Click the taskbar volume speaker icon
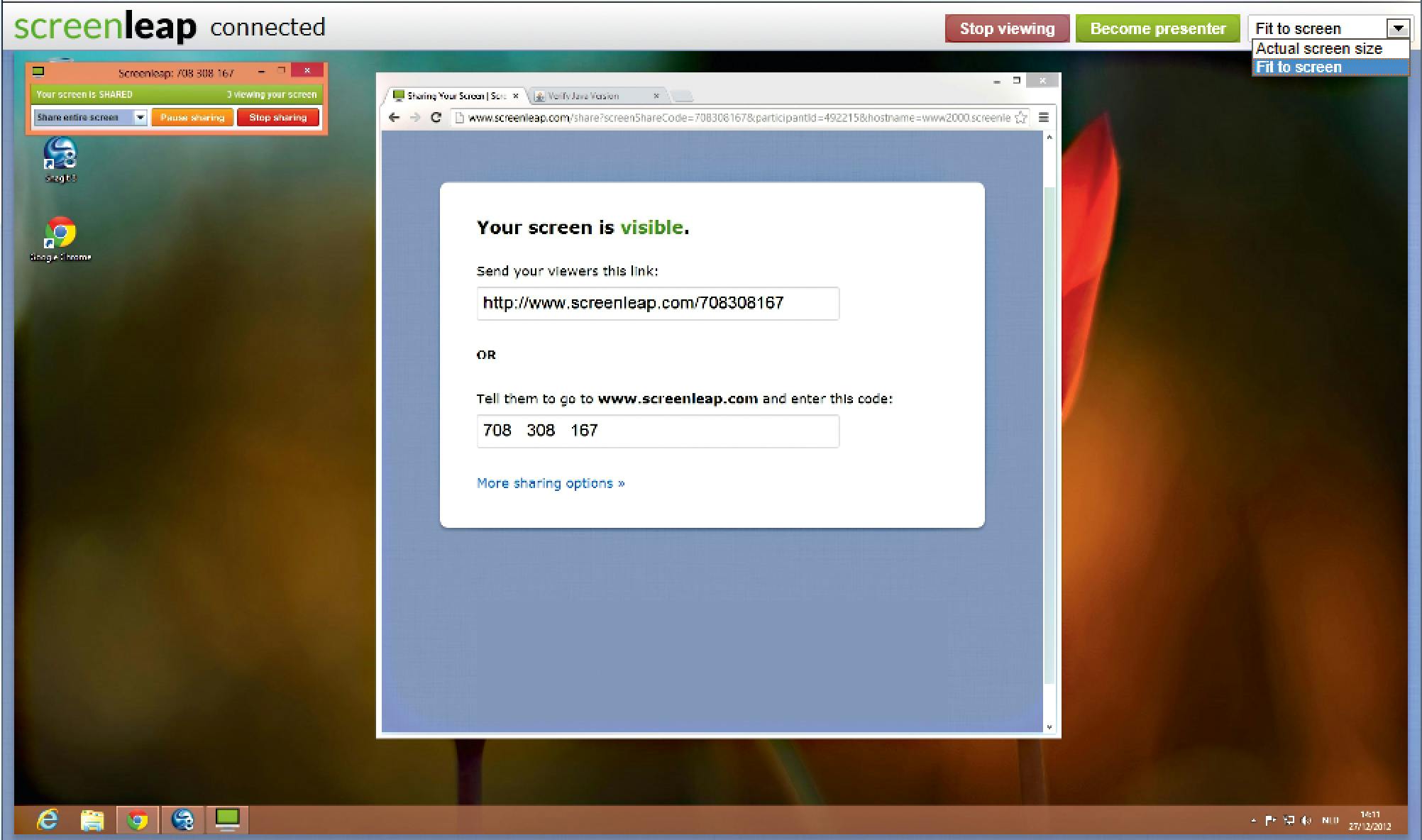Image resolution: width=1422 pixels, height=840 pixels. coord(1306,821)
